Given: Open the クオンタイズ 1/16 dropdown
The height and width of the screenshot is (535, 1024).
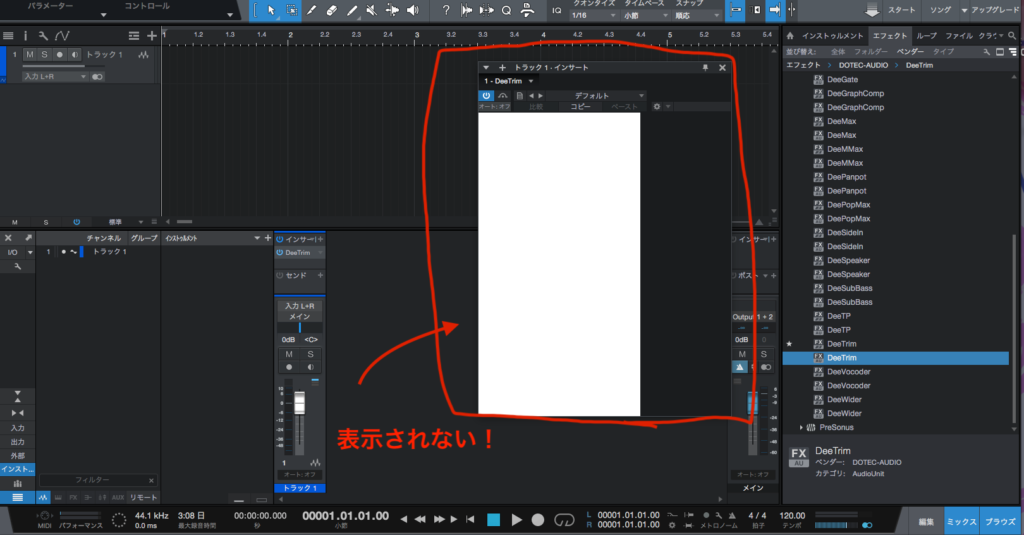Looking at the screenshot, I should click(593, 16).
